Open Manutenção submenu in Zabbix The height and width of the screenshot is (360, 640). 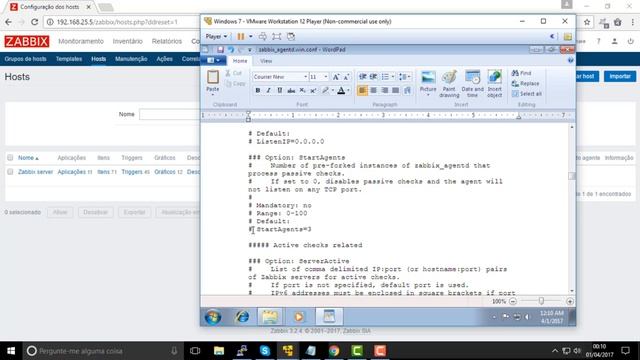point(131,59)
